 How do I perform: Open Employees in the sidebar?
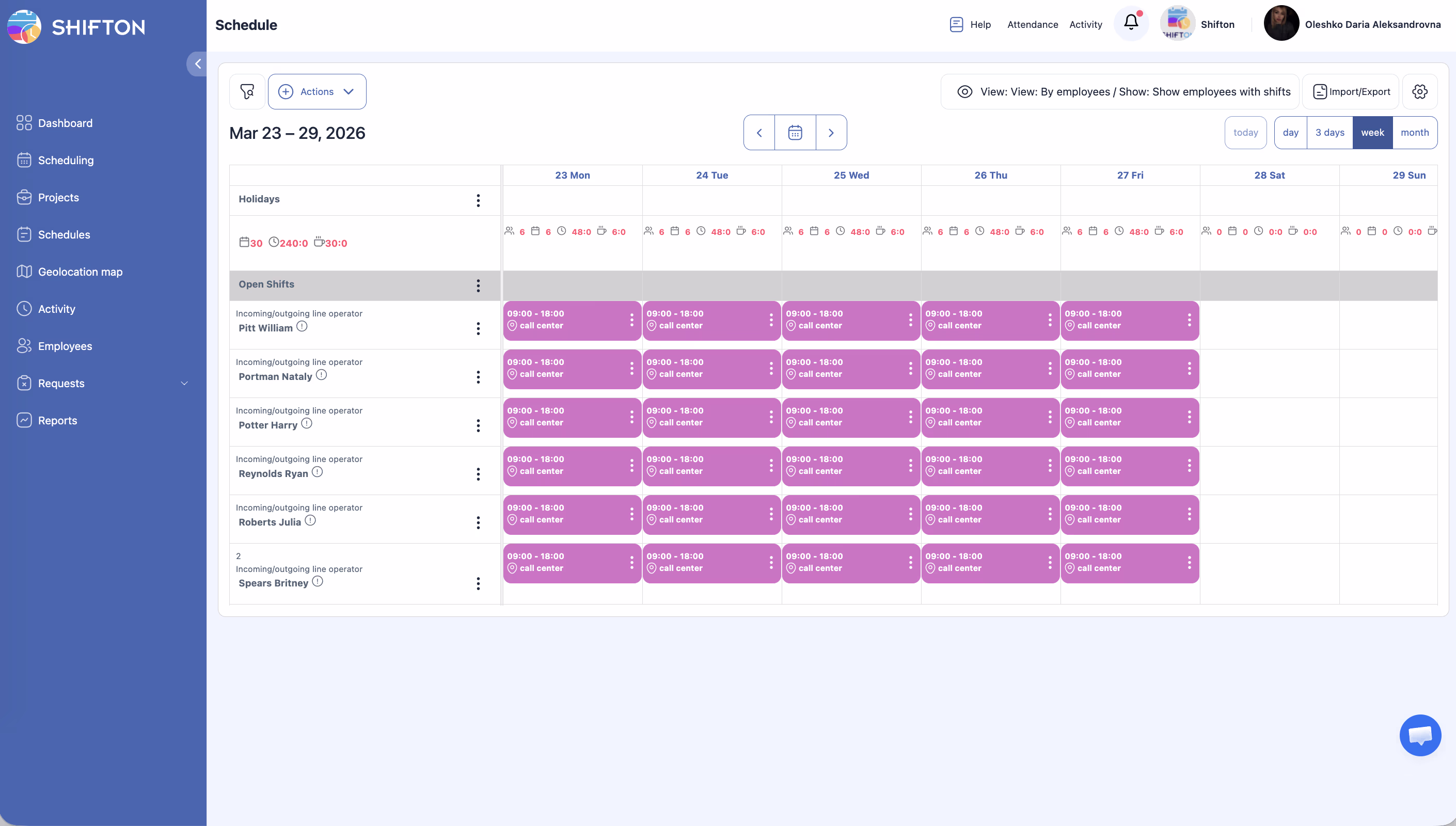[65, 346]
